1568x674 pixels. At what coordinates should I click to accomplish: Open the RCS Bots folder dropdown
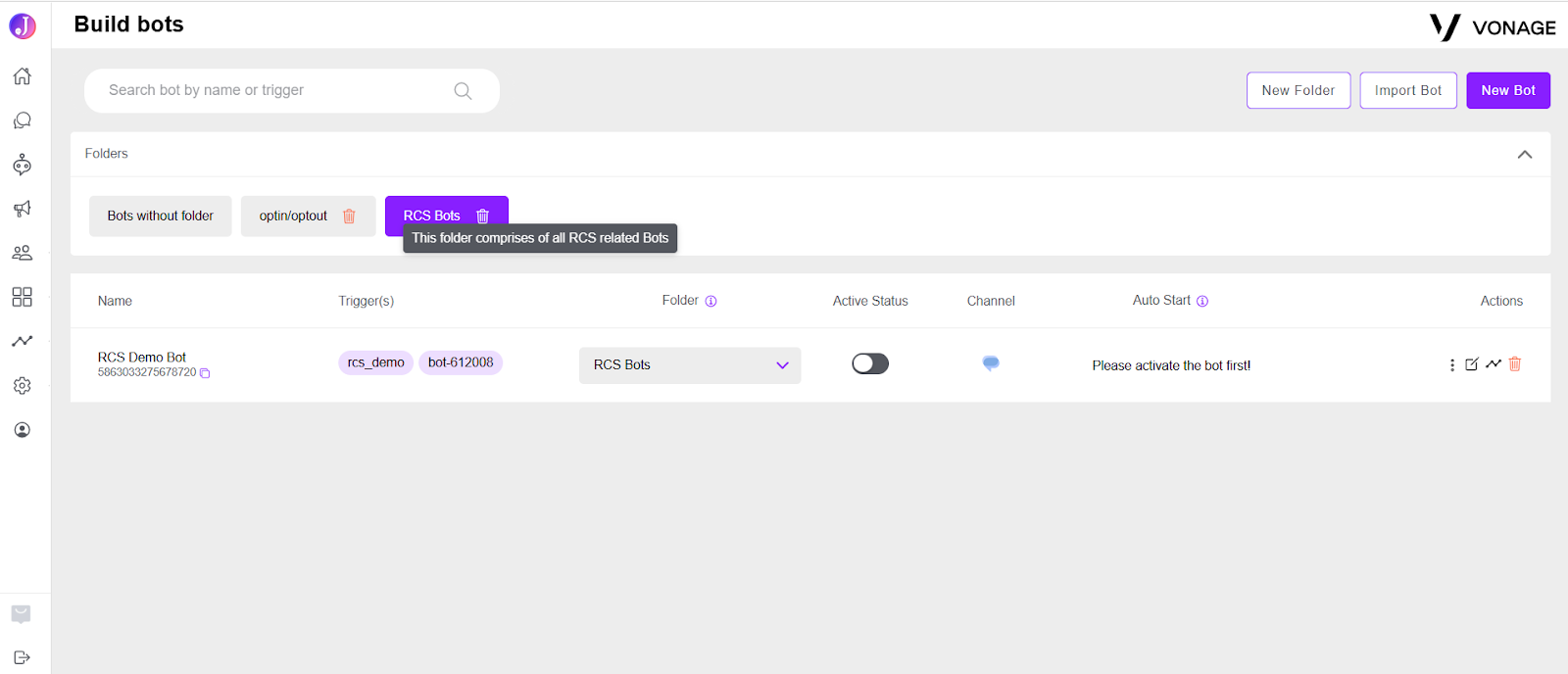(x=690, y=365)
